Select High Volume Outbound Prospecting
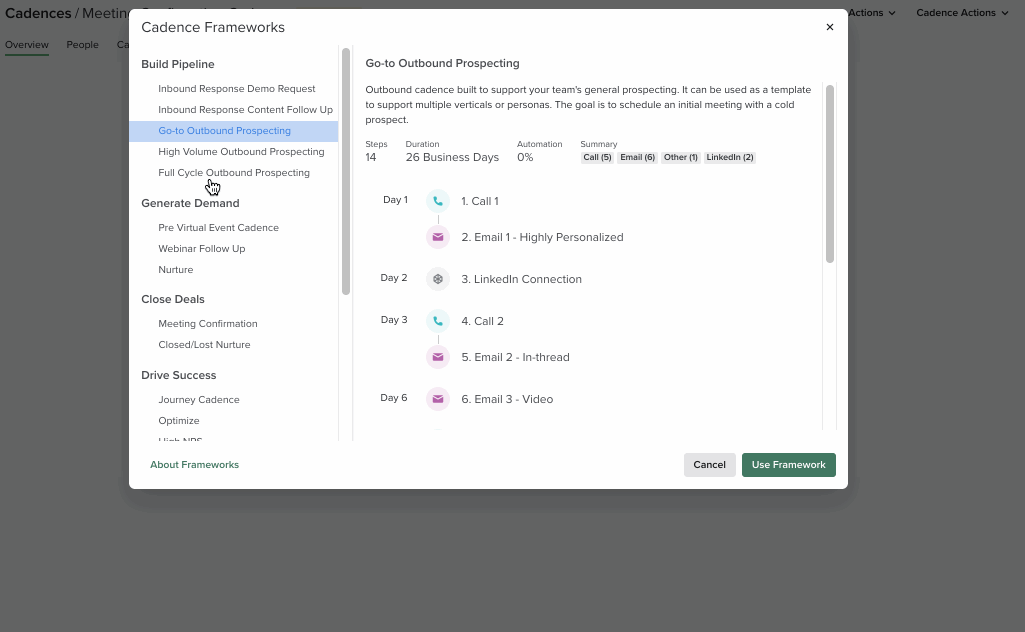The height and width of the screenshot is (632, 1025). [241, 151]
